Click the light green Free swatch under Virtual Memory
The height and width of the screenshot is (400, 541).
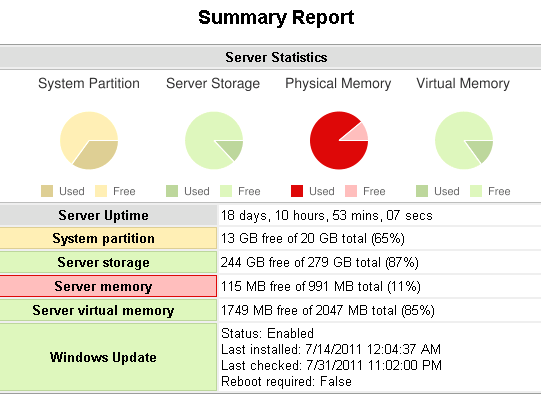point(476,191)
